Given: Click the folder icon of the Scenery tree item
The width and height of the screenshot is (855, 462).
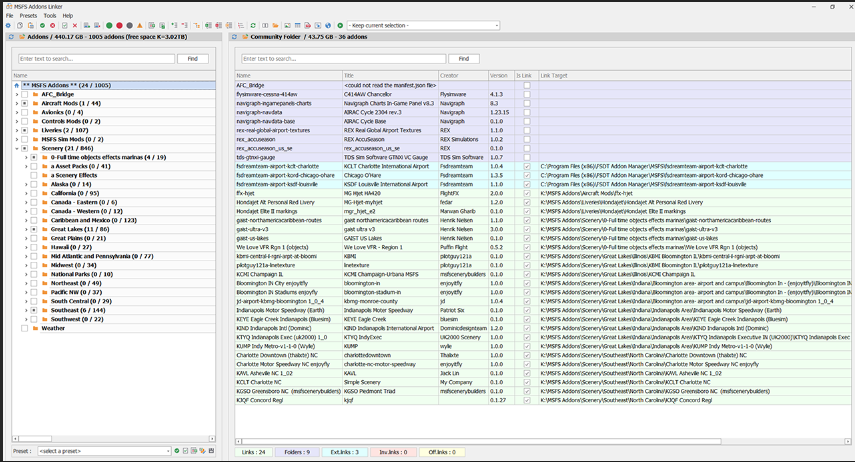Looking at the screenshot, I should 35,148.
